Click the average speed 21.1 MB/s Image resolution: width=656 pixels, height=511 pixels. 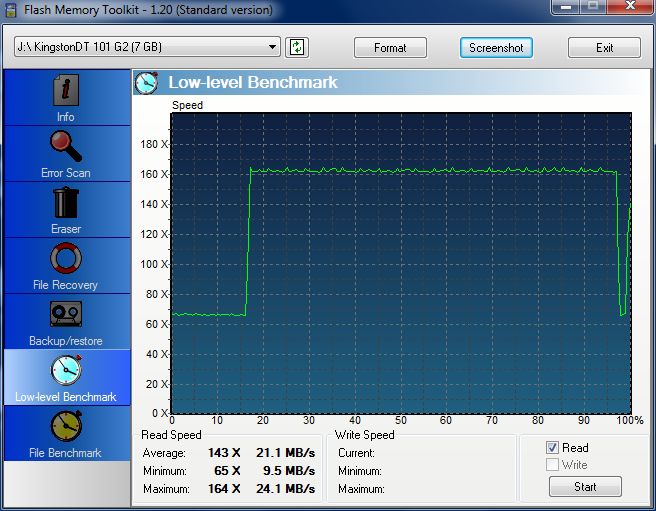[x=285, y=452]
